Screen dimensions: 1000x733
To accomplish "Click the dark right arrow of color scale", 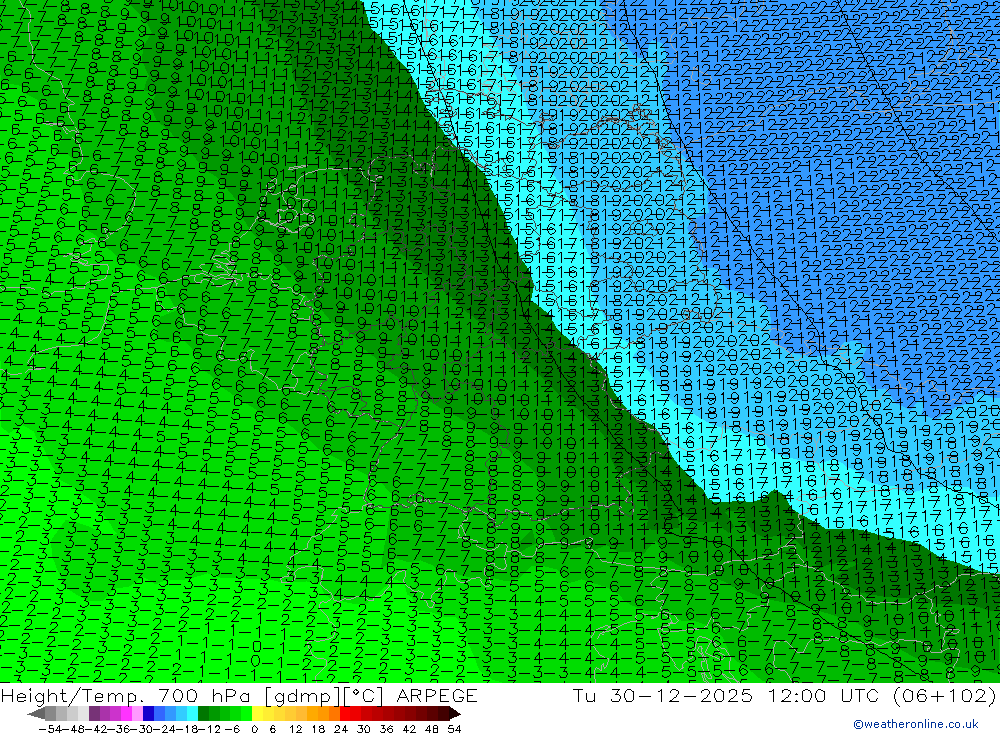I will click(455, 714).
